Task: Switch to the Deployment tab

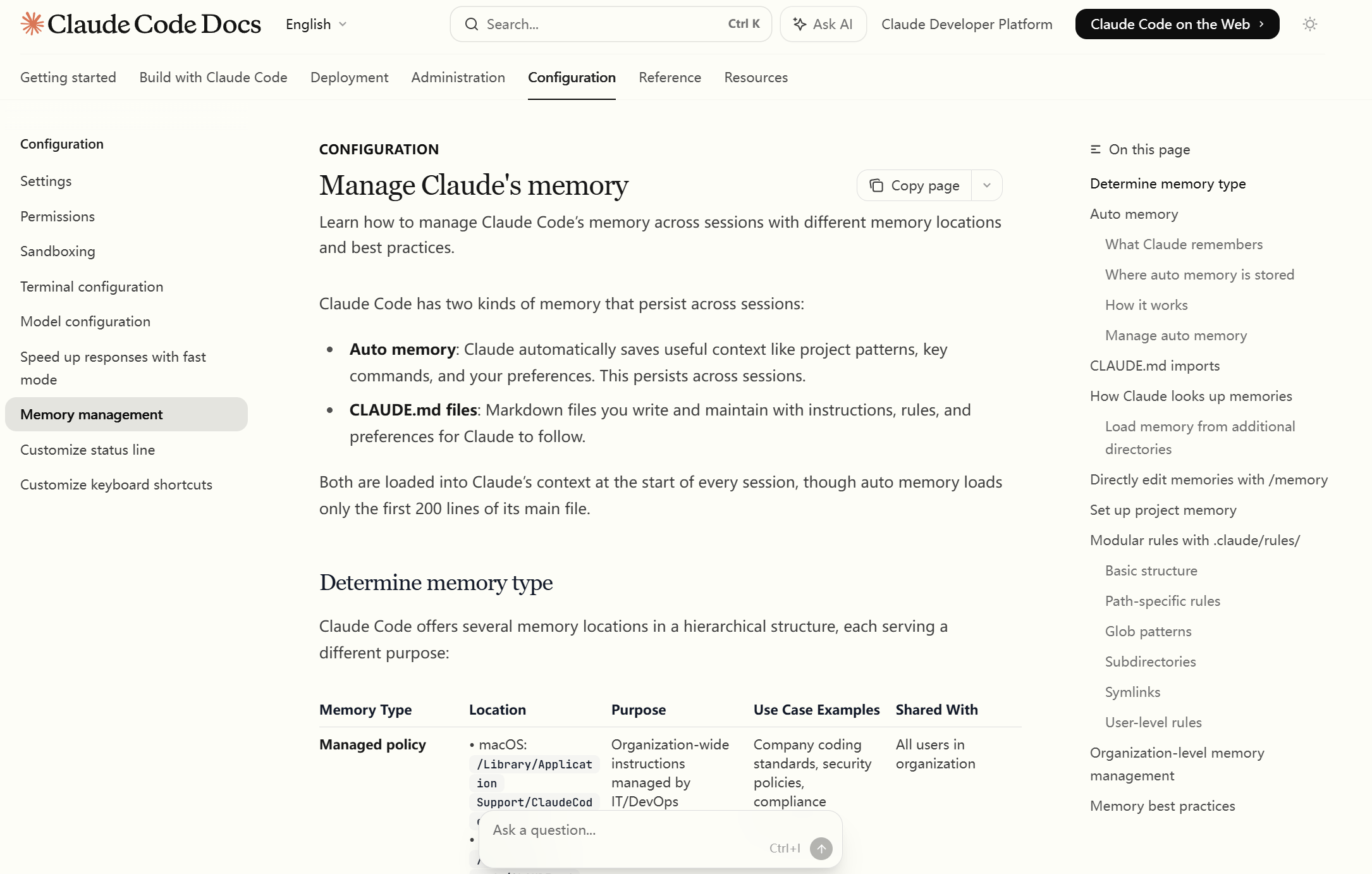Action: pyautogui.click(x=349, y=77)
